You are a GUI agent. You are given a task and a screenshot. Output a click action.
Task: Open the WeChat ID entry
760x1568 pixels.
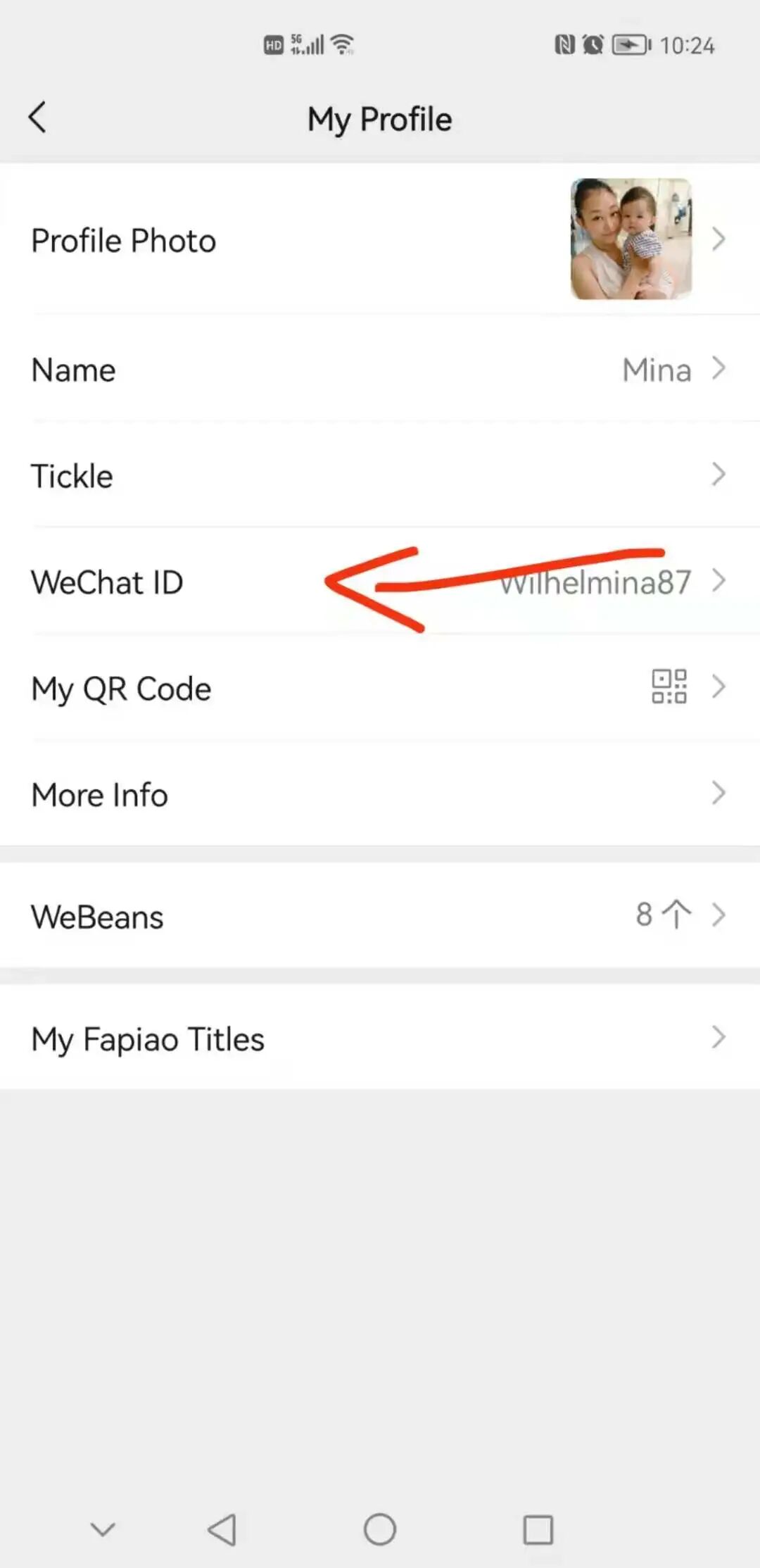pos(380,581)
